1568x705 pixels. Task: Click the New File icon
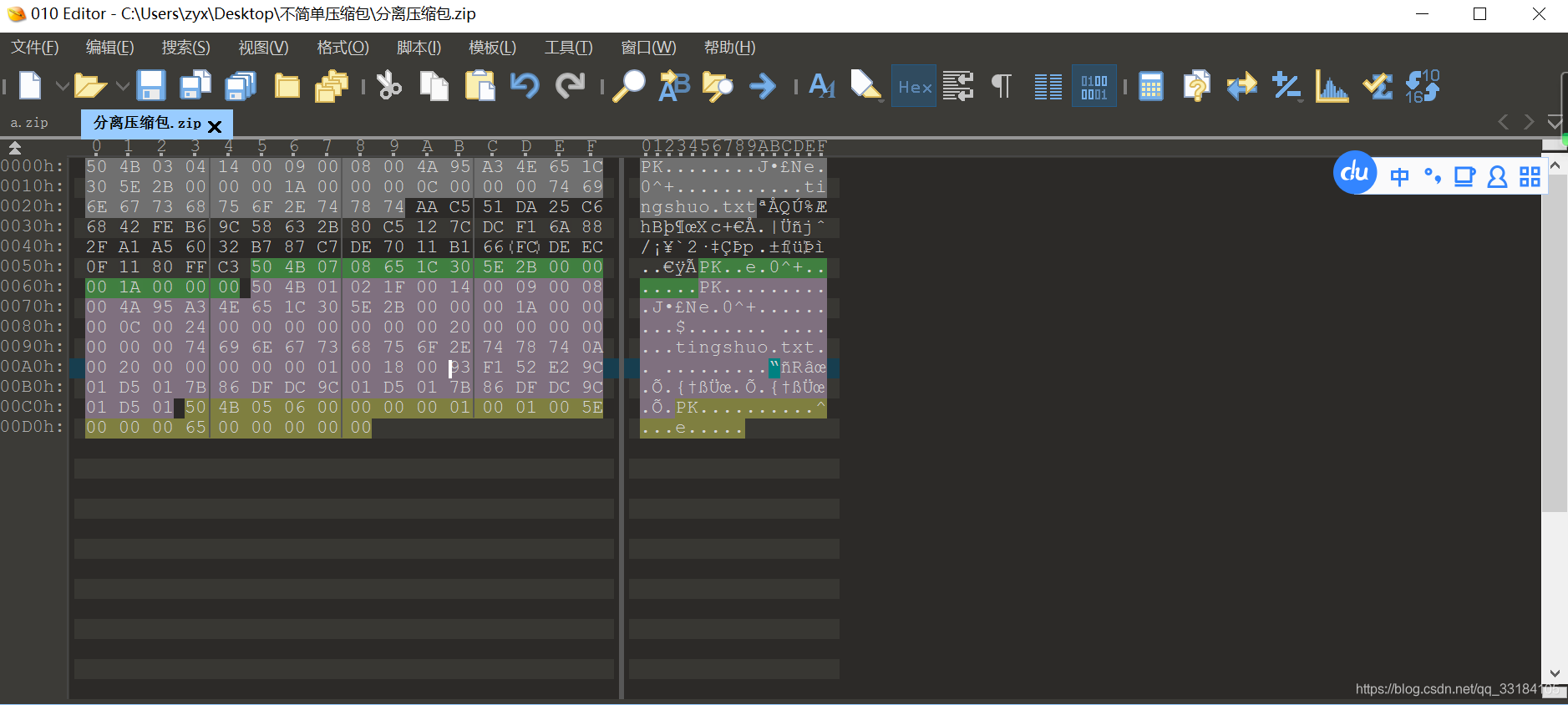(x=30, y=86)
